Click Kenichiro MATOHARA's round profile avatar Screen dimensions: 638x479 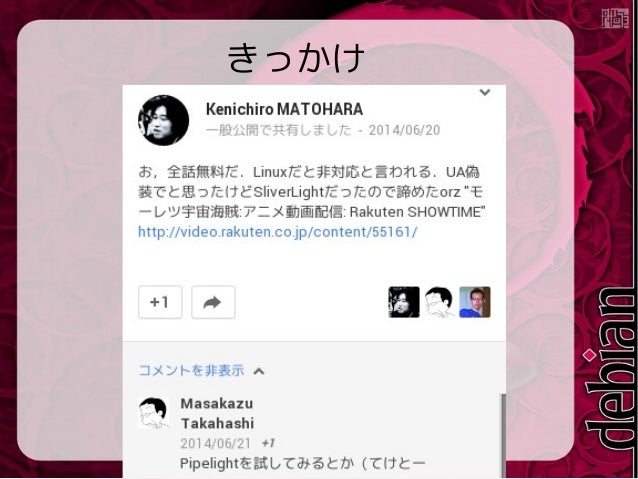[164, 120]
